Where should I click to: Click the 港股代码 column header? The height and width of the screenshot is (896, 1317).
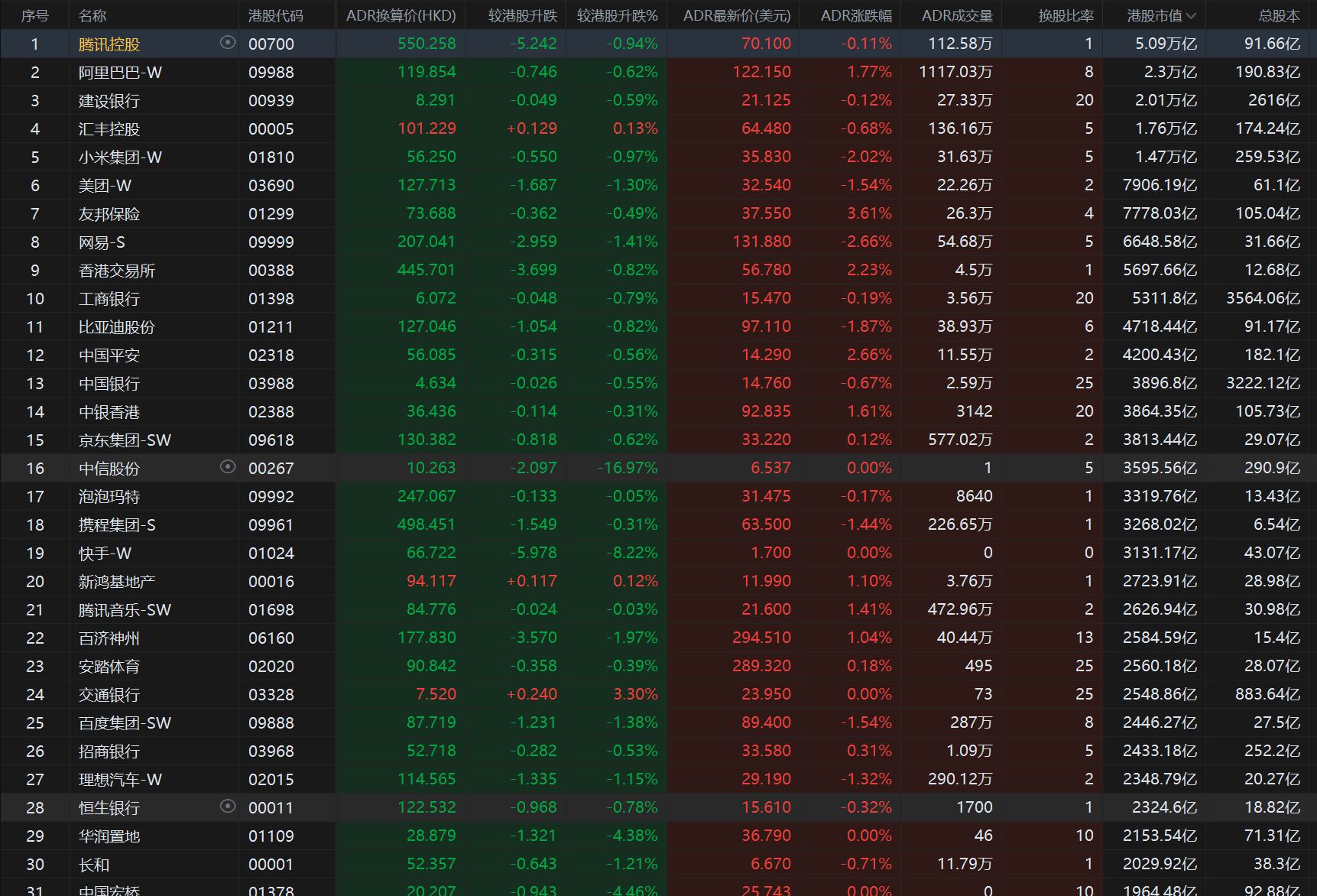275,15
